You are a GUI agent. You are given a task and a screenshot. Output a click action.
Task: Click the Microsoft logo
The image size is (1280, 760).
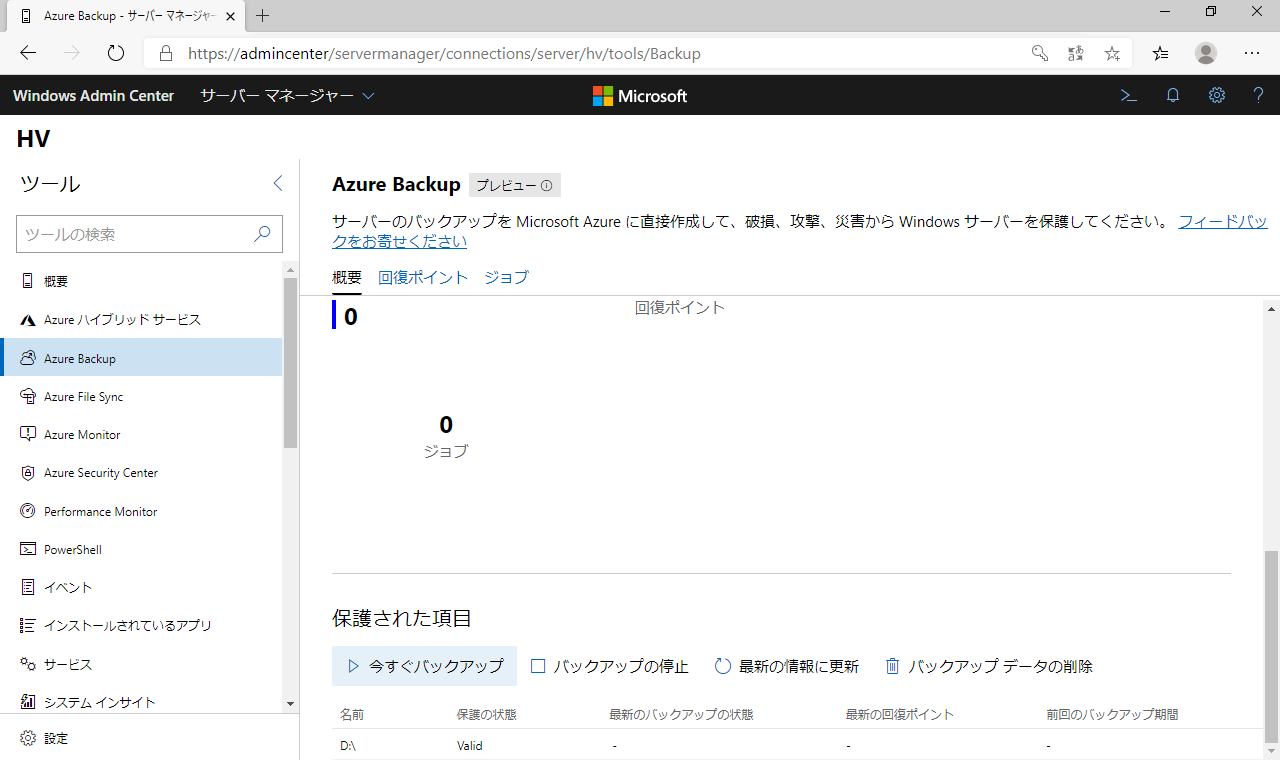[x=640, y=96]
